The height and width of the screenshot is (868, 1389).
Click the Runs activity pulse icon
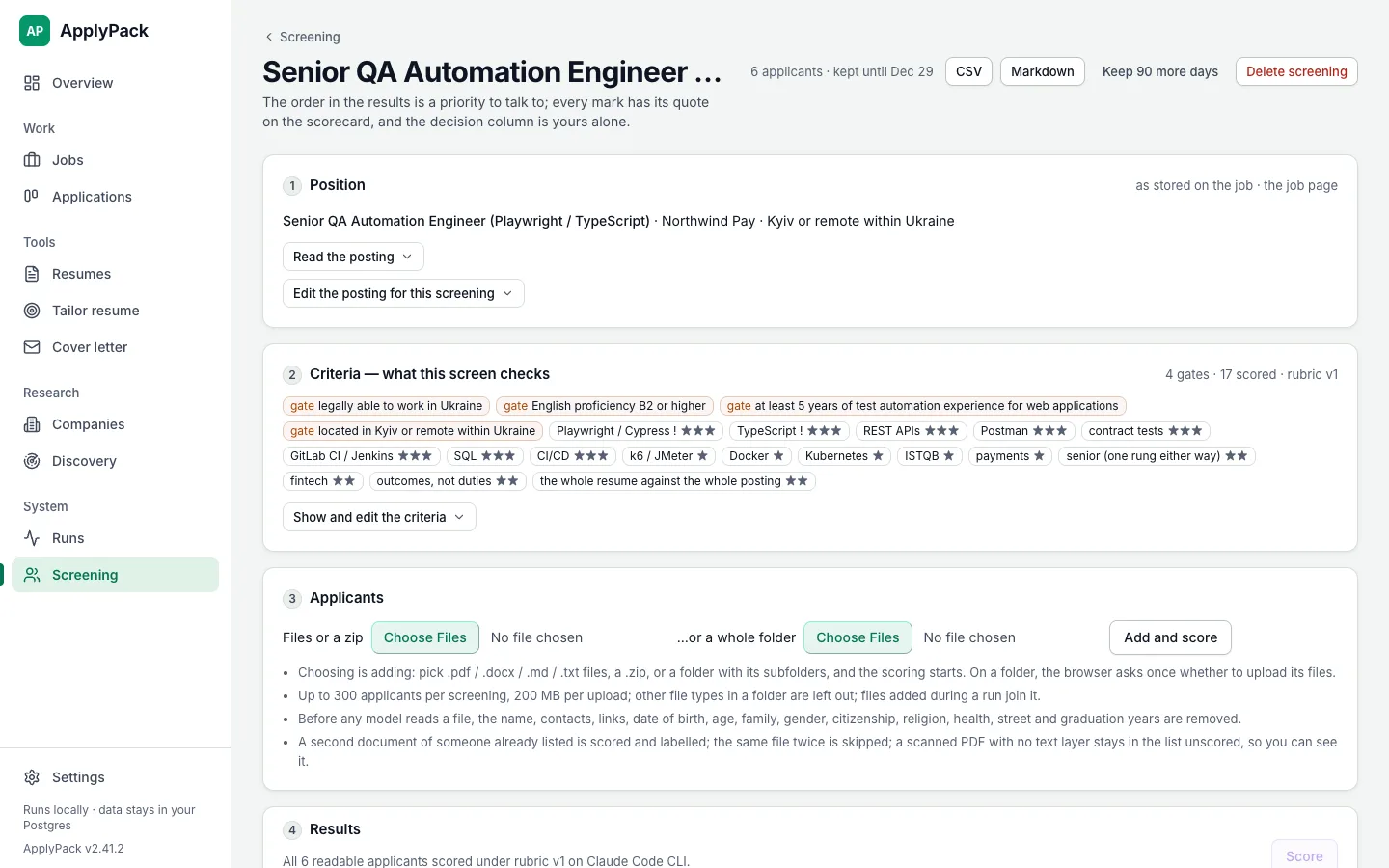click(x=32, y=538)
